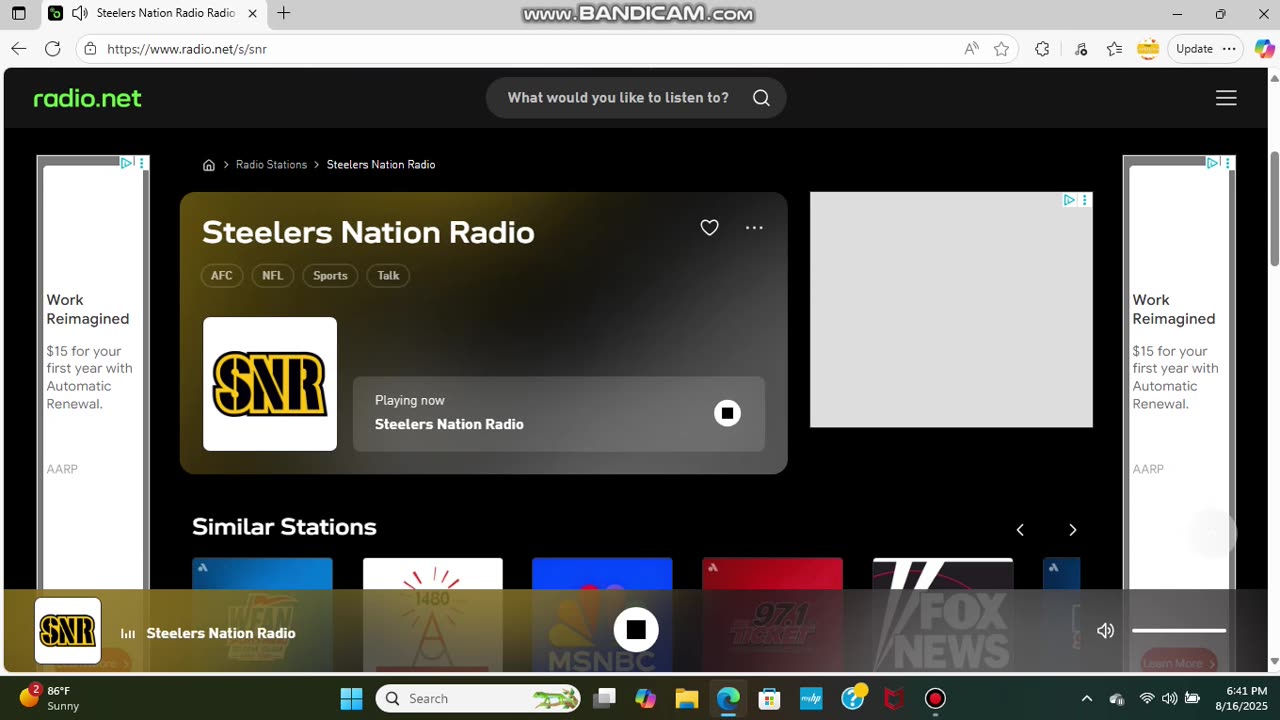This screenshot has height=720, width=1280.
Task: Open the Favorites list icon in toolbar
Action: point(1114,49)
